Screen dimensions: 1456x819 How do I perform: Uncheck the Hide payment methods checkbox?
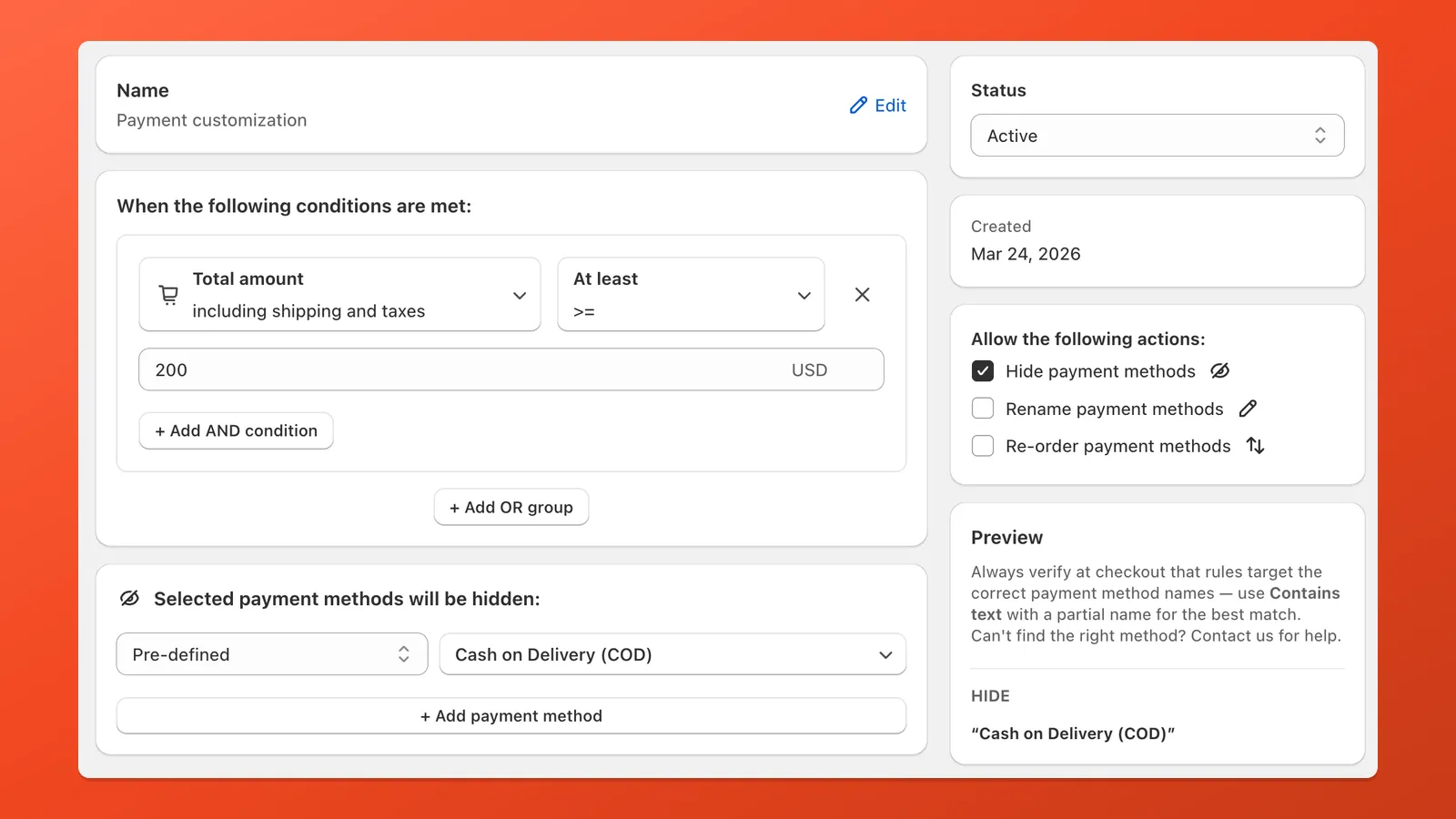point(982,370)
